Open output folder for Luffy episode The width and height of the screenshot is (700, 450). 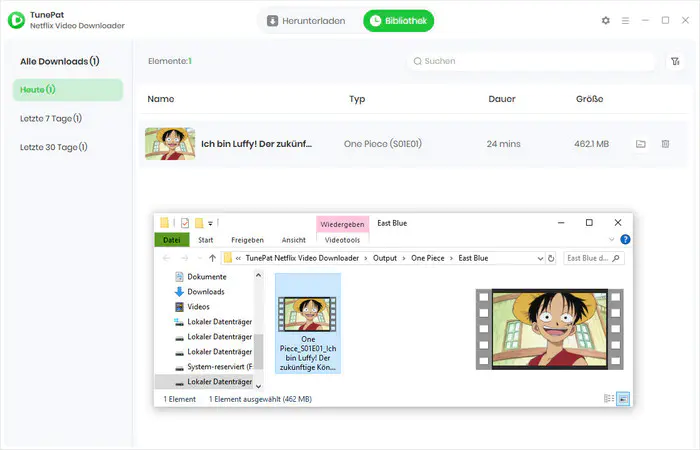tap(641, 144)
